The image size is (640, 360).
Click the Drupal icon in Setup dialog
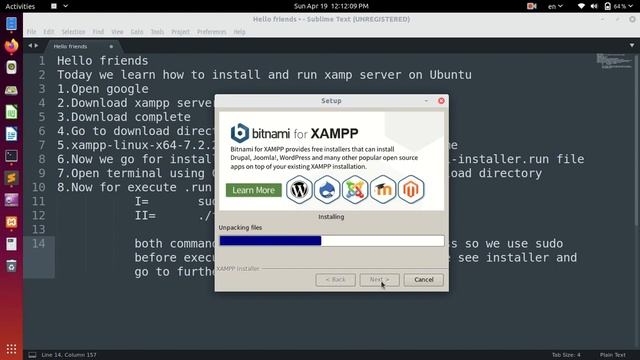(x=327, y=189)
